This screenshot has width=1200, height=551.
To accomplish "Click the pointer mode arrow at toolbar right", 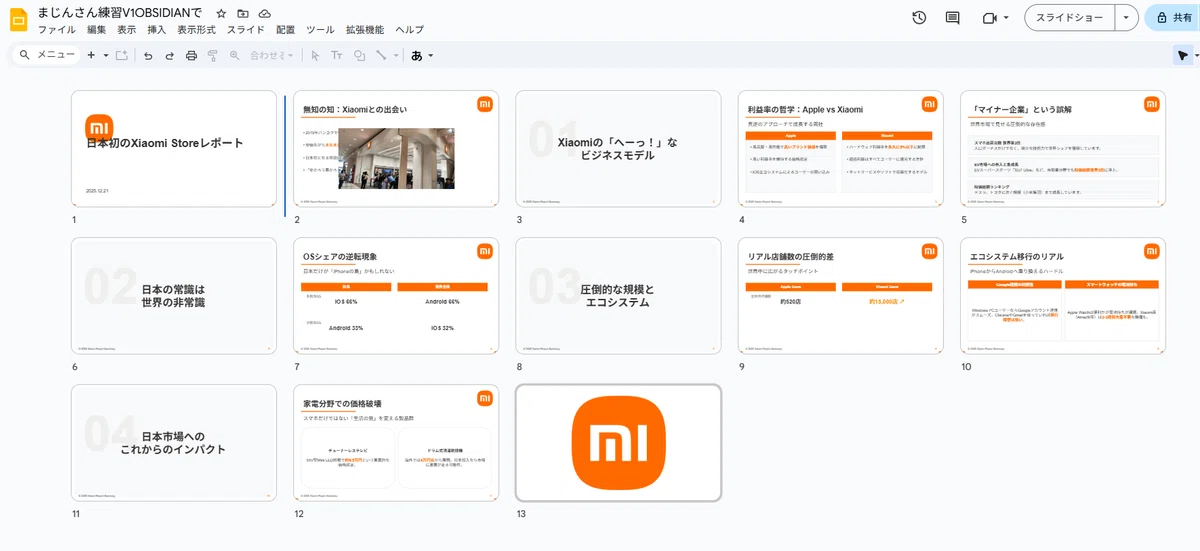I will 1181,55.
